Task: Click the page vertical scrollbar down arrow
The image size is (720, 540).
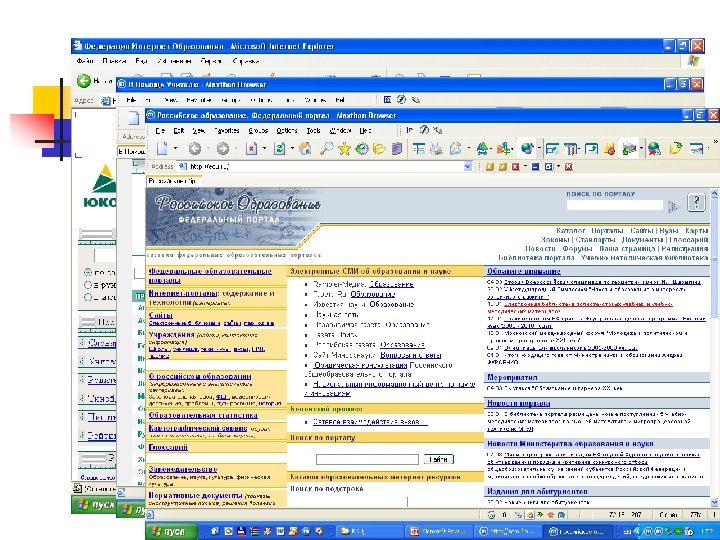Action: pos(715,502)
